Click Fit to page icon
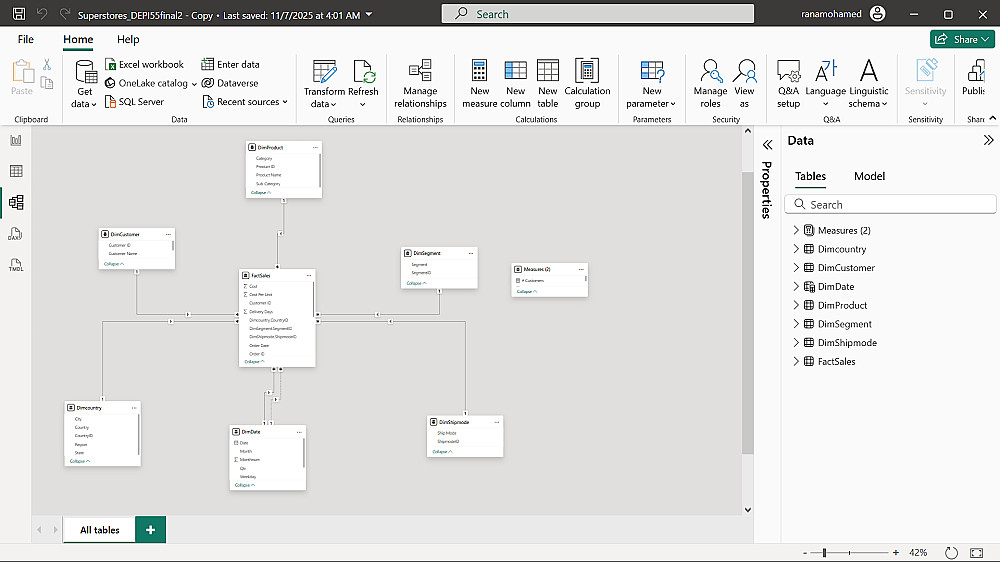 976,552
